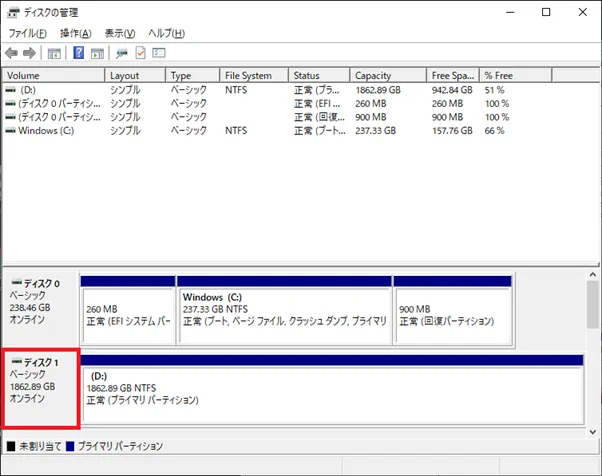Click the scroll down arrow in disk pane

tap(592, 432)
